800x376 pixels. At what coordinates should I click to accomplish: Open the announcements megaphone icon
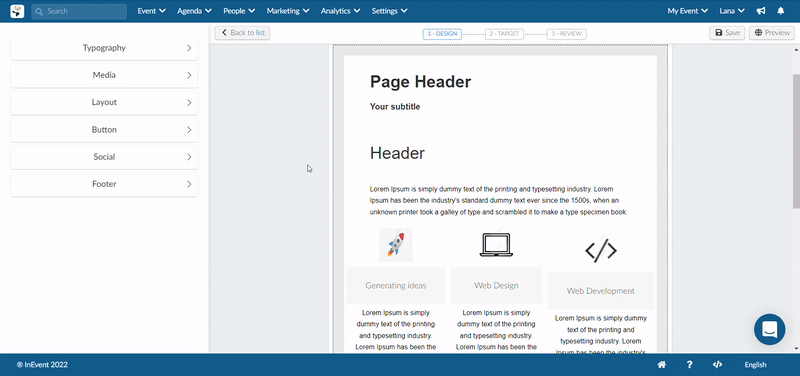pos(761,11)
